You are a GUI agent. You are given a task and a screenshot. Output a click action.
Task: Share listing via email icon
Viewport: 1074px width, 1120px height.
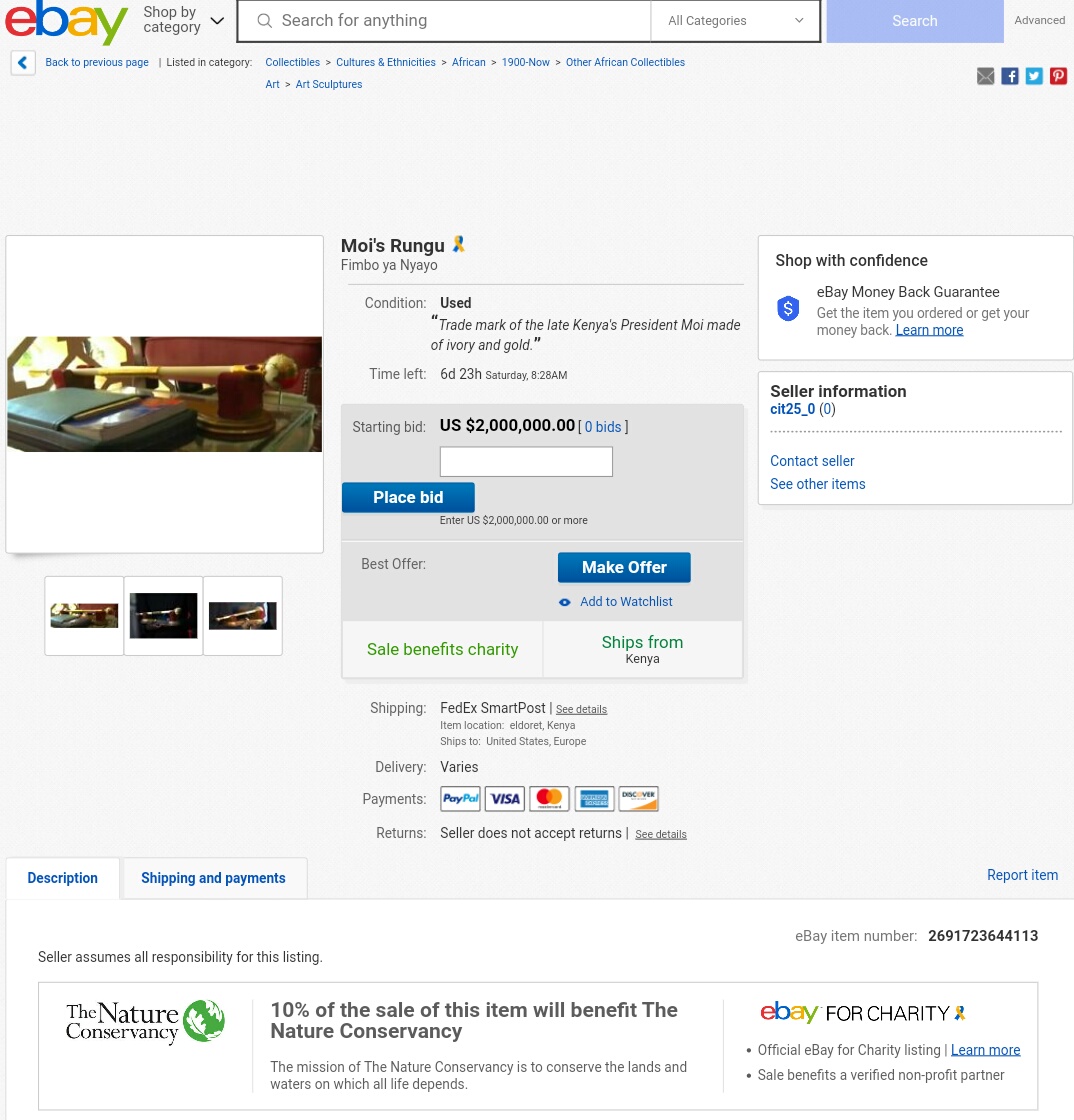tap(985, 76)
